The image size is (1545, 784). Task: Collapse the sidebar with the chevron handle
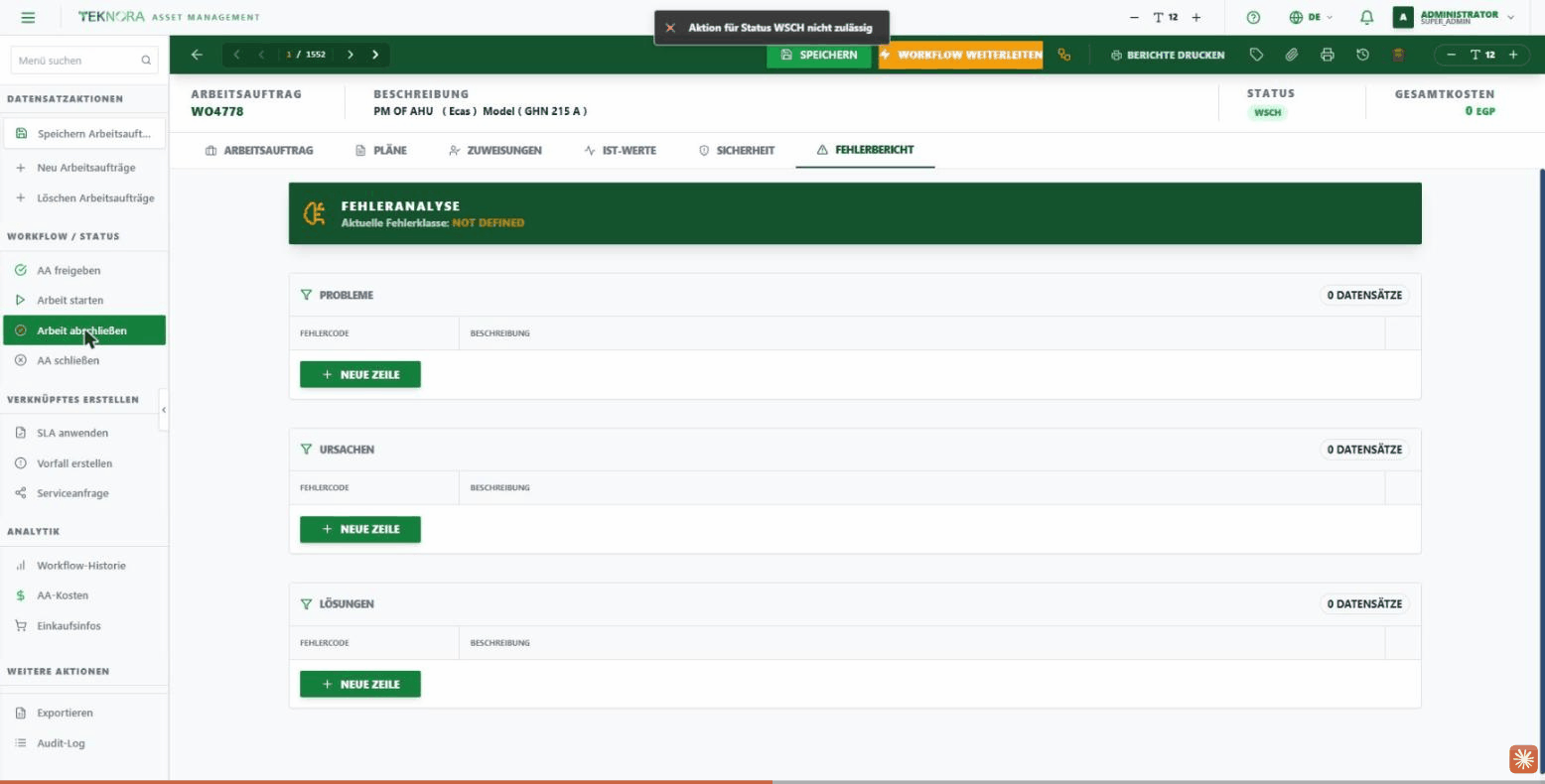(164, 410)
